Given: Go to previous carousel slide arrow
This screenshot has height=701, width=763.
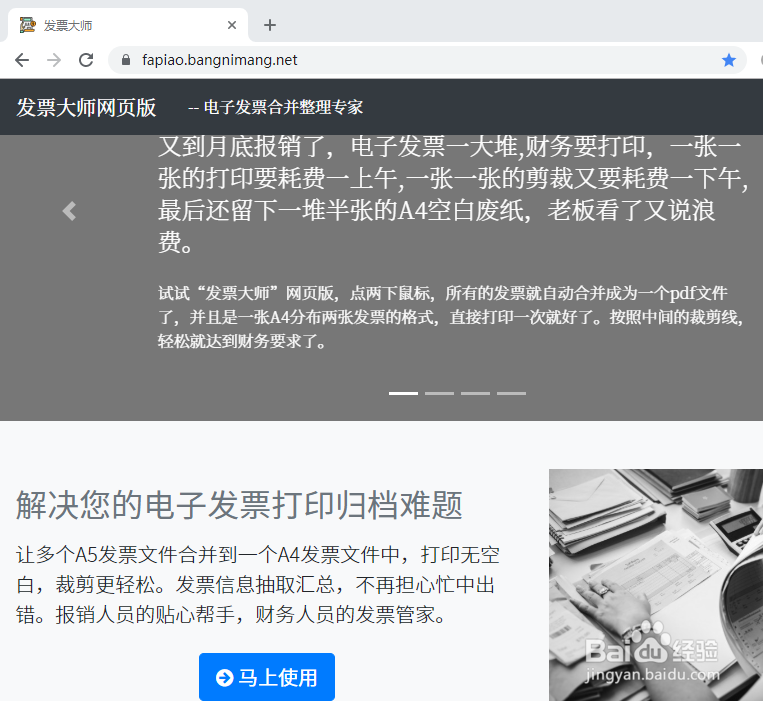Looking at the screenshot, I should pos(70,211).
